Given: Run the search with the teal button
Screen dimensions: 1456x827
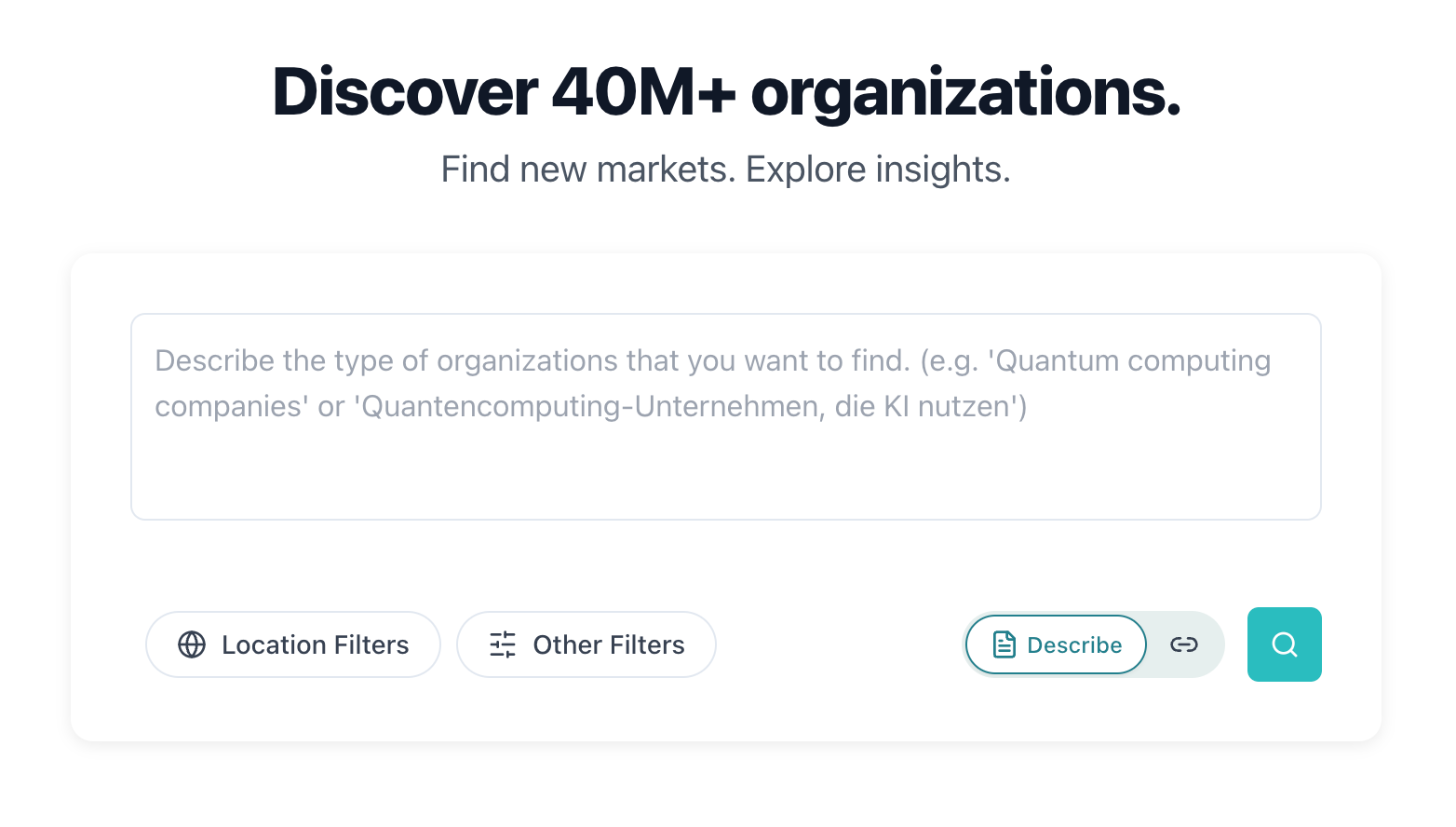Looking at the screenshot, I should 1284,644.
